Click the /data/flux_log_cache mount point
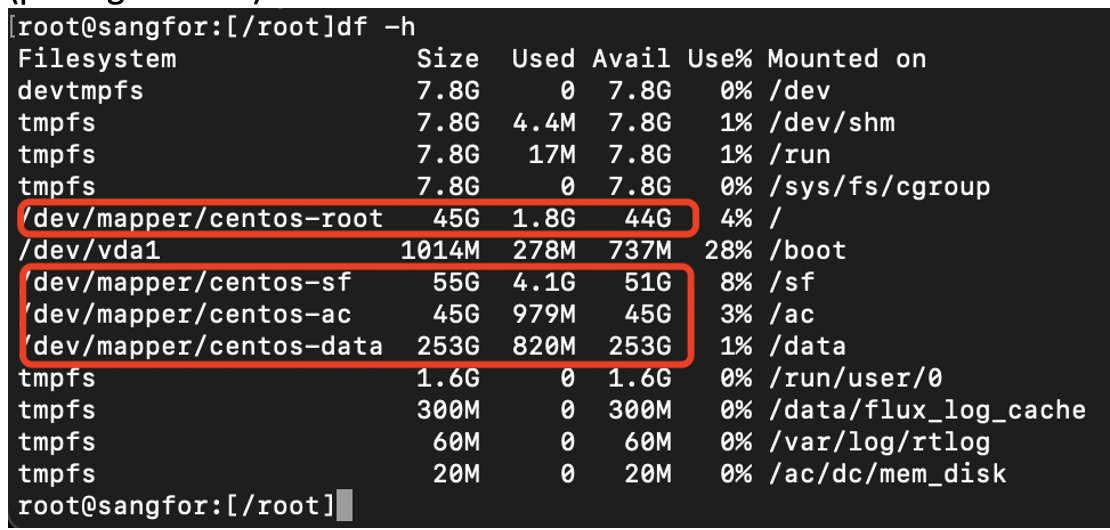This screenshot has height=530, width=1110. coord(927,410)
